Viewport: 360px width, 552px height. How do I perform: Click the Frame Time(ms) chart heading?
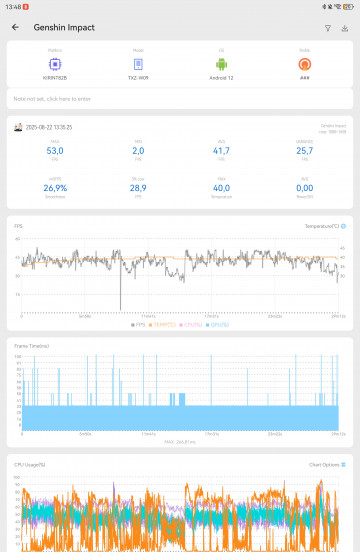(32, 346)
